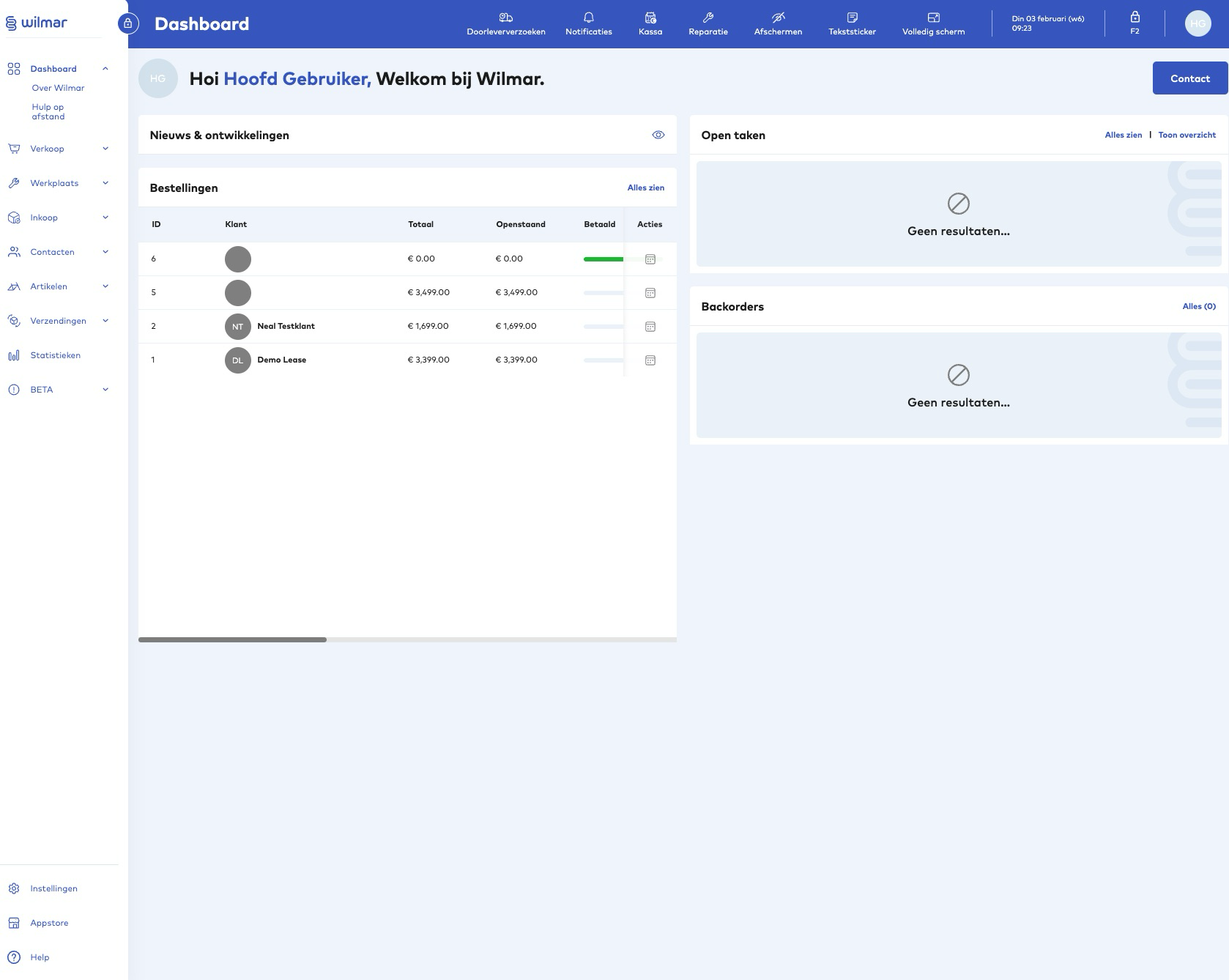Open calendar action for Demo Lease order

pyautogui.click(x=650, y=360)
